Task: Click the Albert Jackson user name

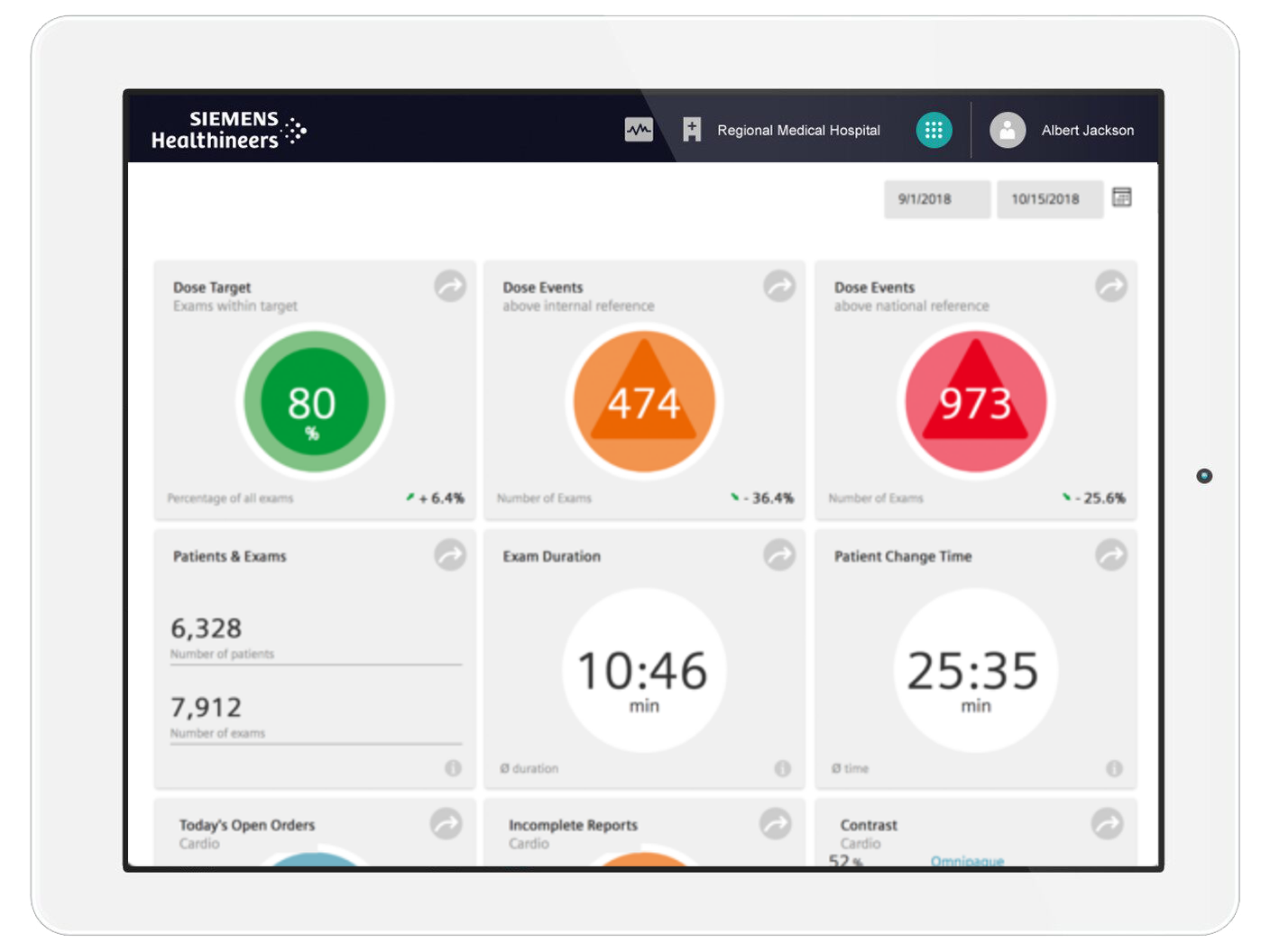Action: [x=1087, y=131]
